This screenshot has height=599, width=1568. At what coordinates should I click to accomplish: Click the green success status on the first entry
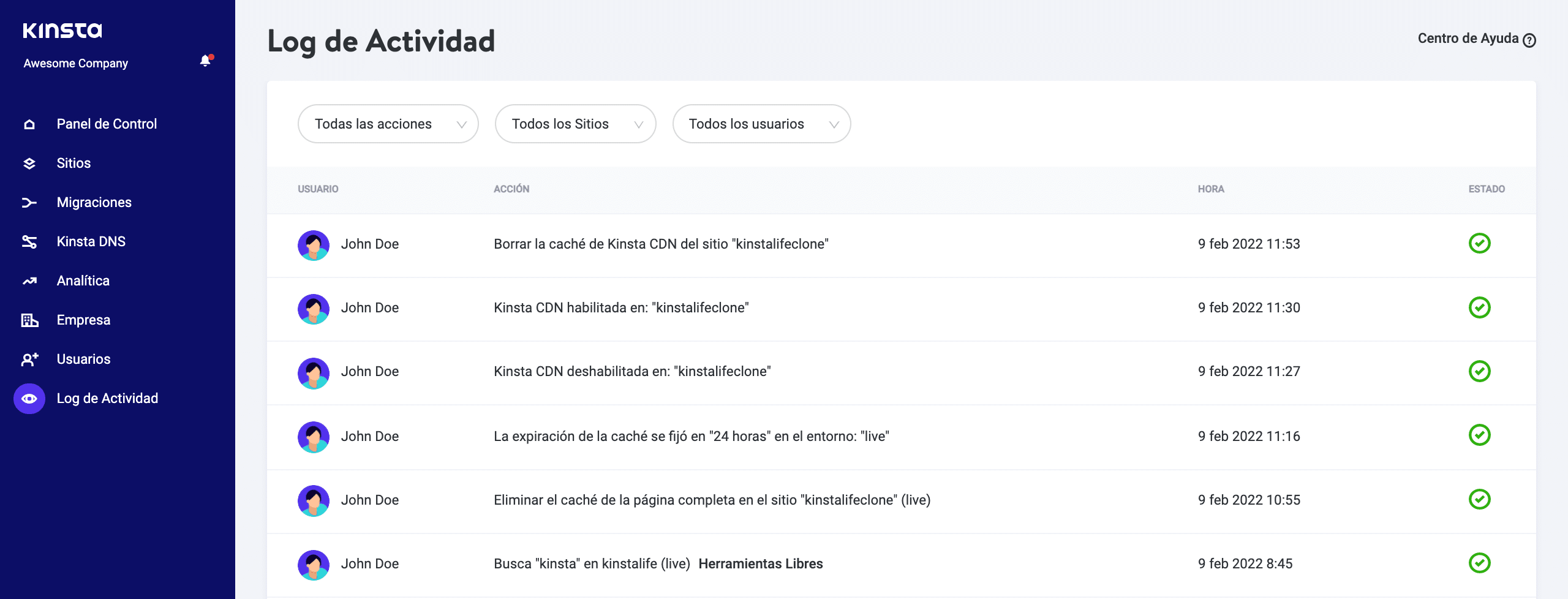(1480, 243)
